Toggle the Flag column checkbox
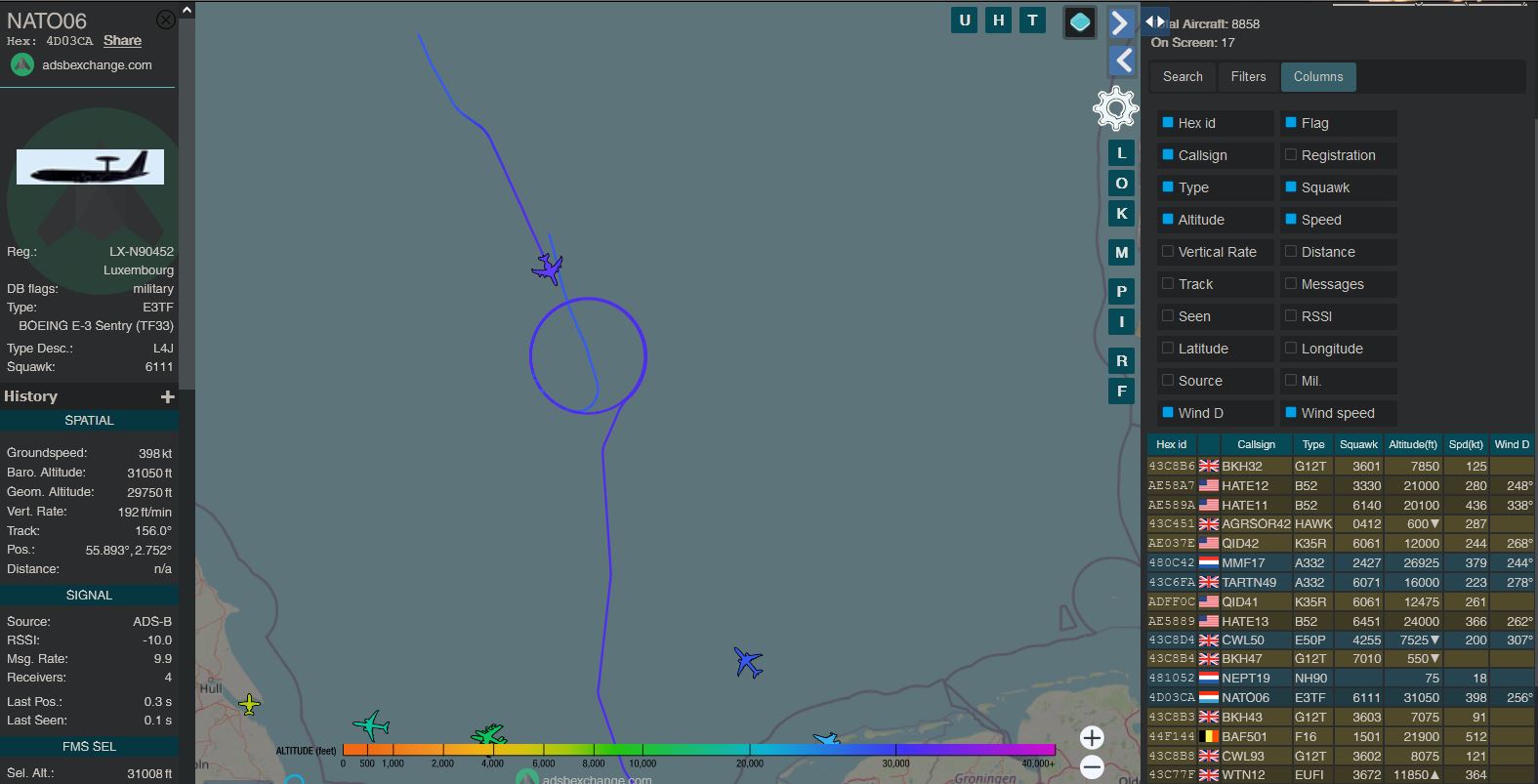 pyautogui.click(x=1290, y=123)
